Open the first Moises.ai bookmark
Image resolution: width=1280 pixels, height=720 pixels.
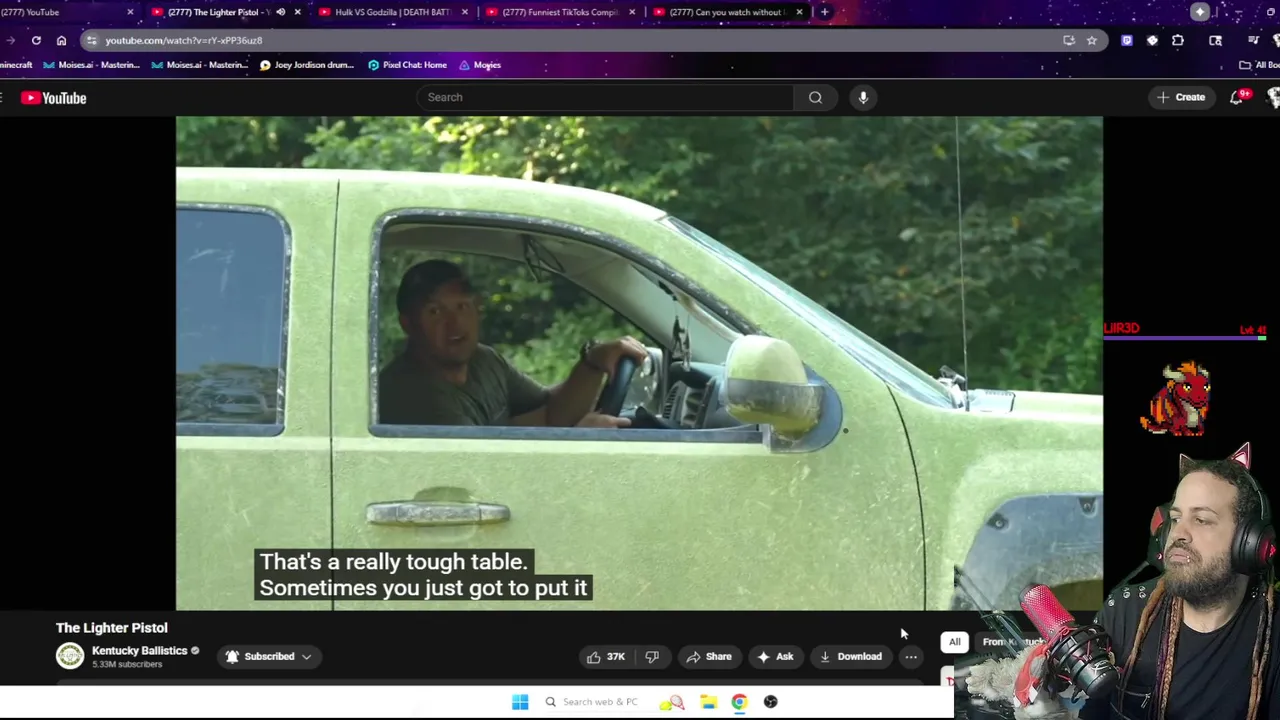click(x=91, y=65)
